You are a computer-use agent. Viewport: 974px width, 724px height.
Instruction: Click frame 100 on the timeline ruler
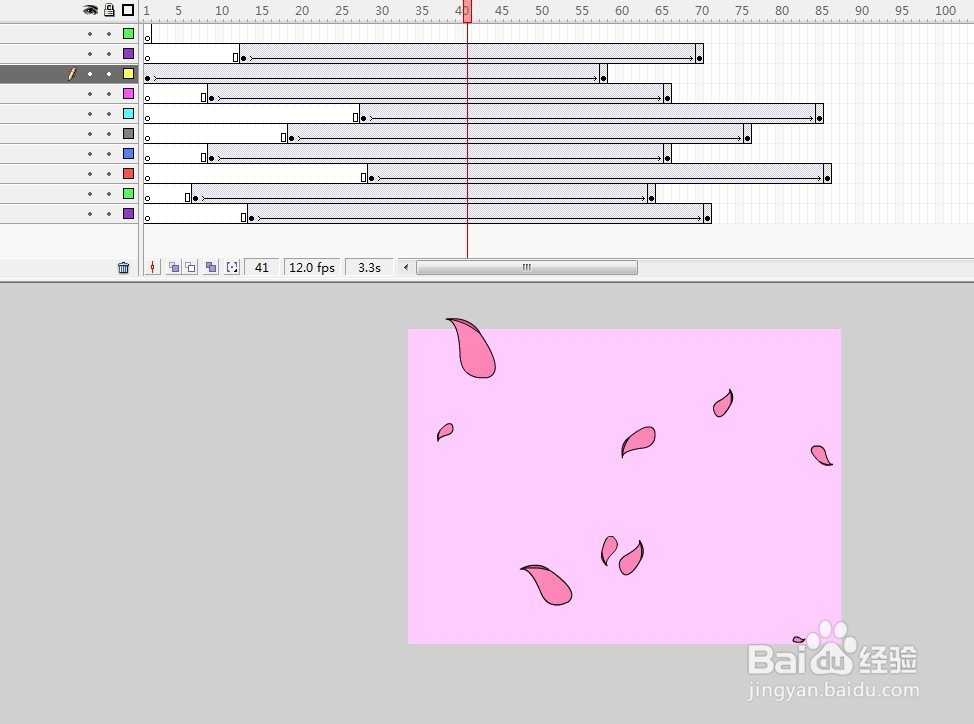tap(945, 11)
